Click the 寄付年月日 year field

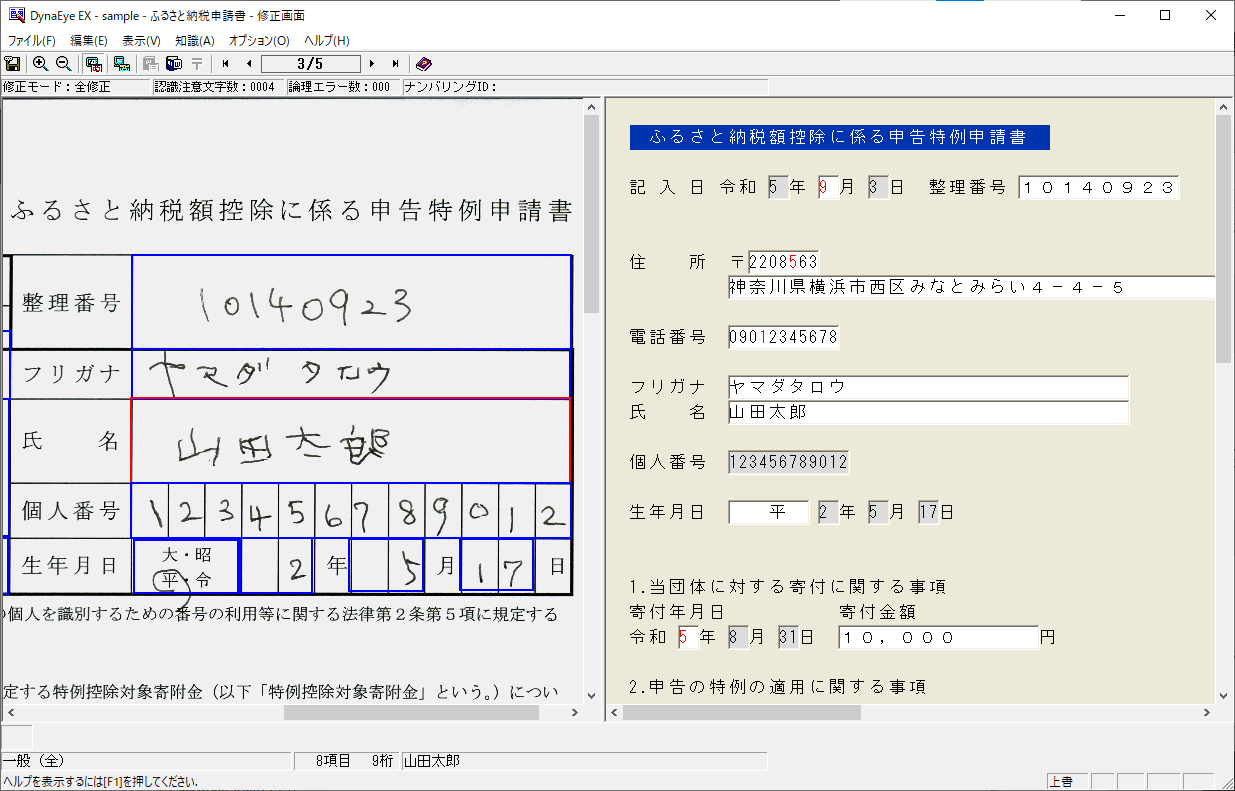pyautogui.click(x=688, y=637)
